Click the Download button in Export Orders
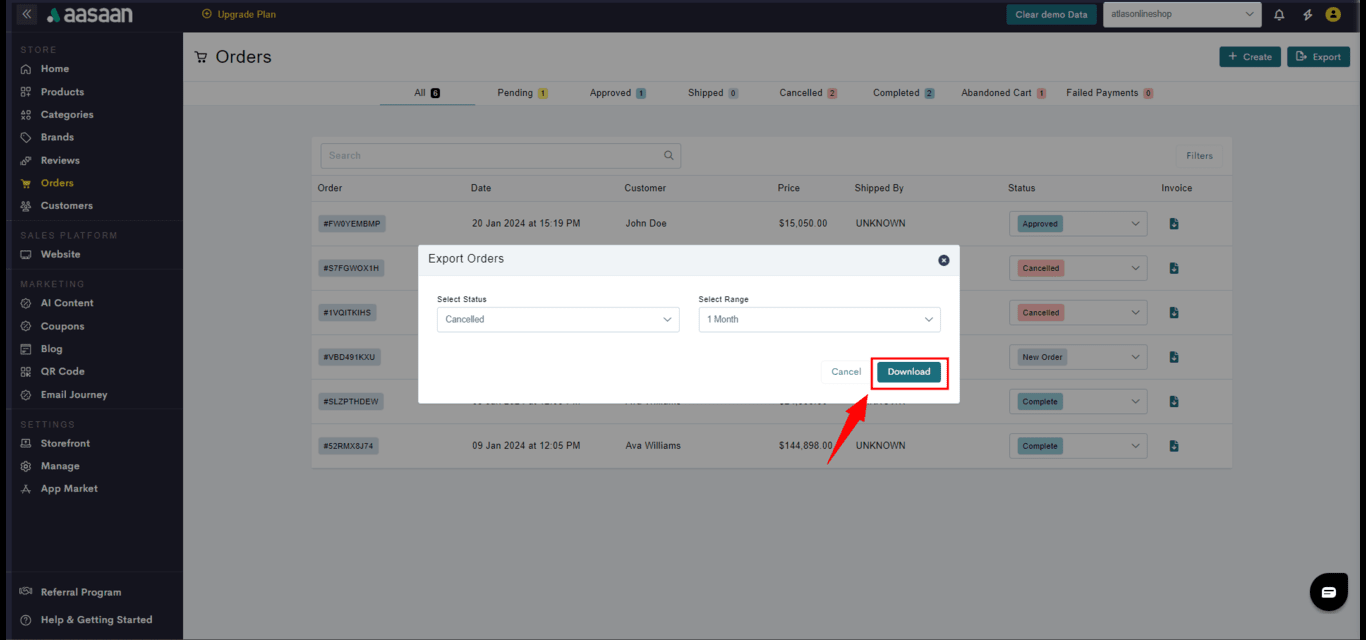Screen dimensions: 1366x640 (908, 372)
